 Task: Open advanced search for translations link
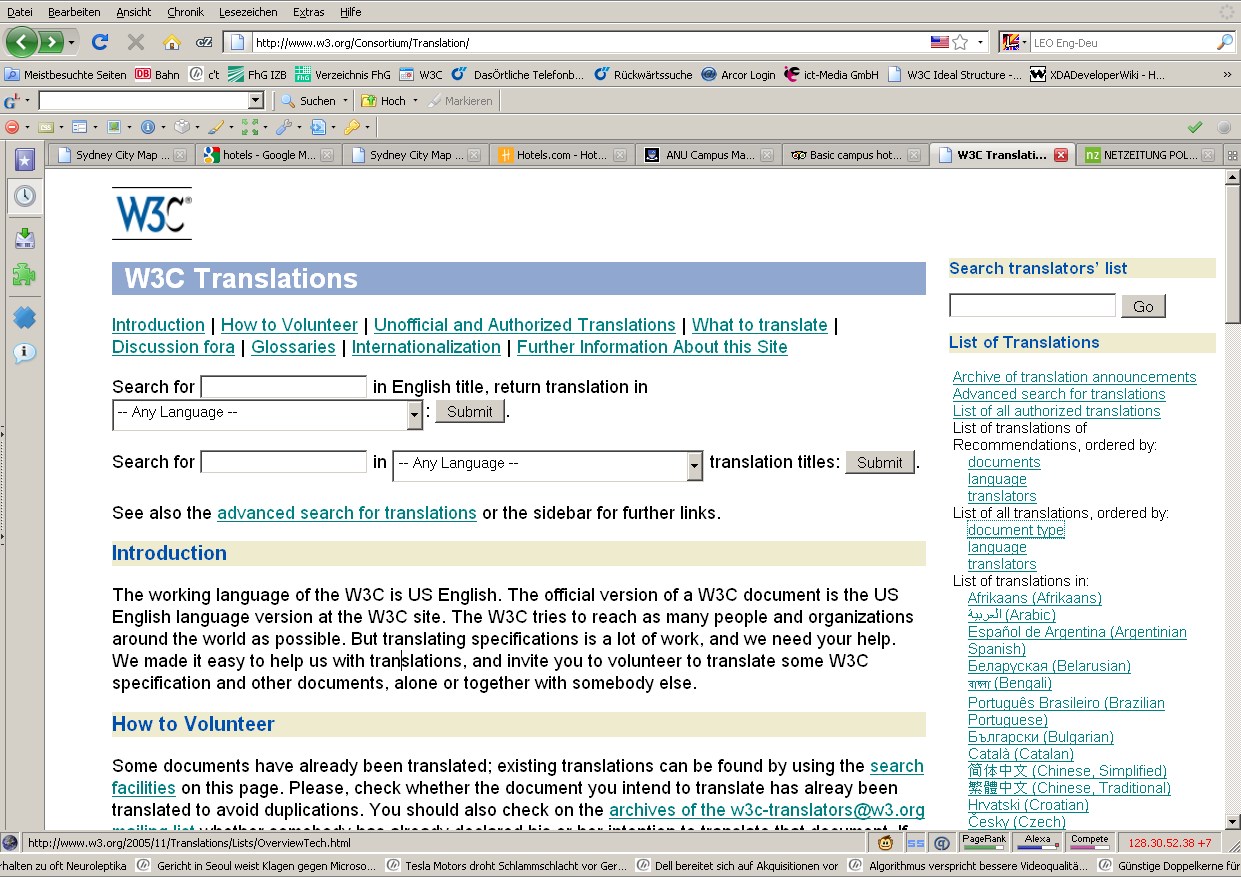pos(346,513)
